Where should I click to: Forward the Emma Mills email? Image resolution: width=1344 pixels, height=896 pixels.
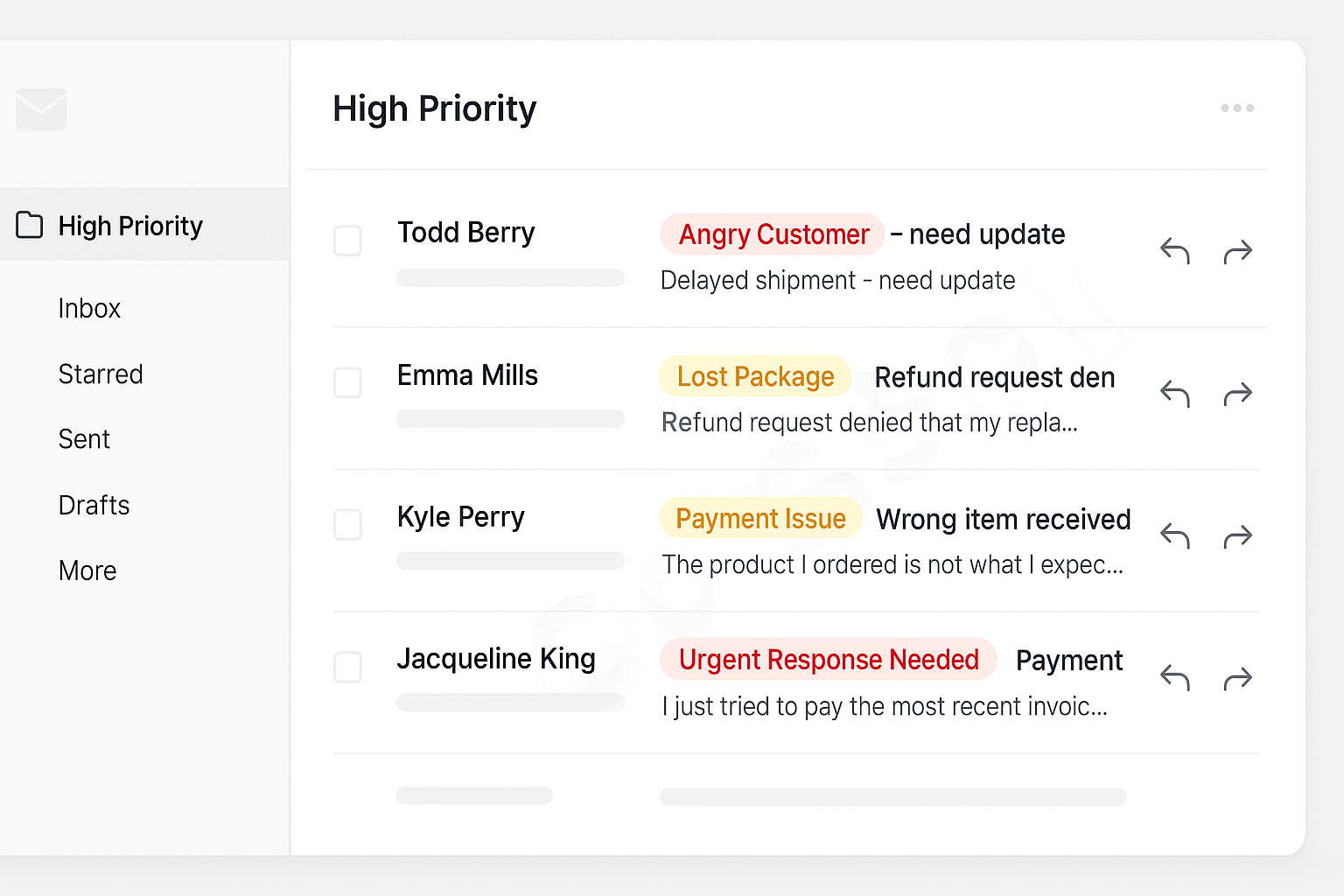coord(1238,395)
